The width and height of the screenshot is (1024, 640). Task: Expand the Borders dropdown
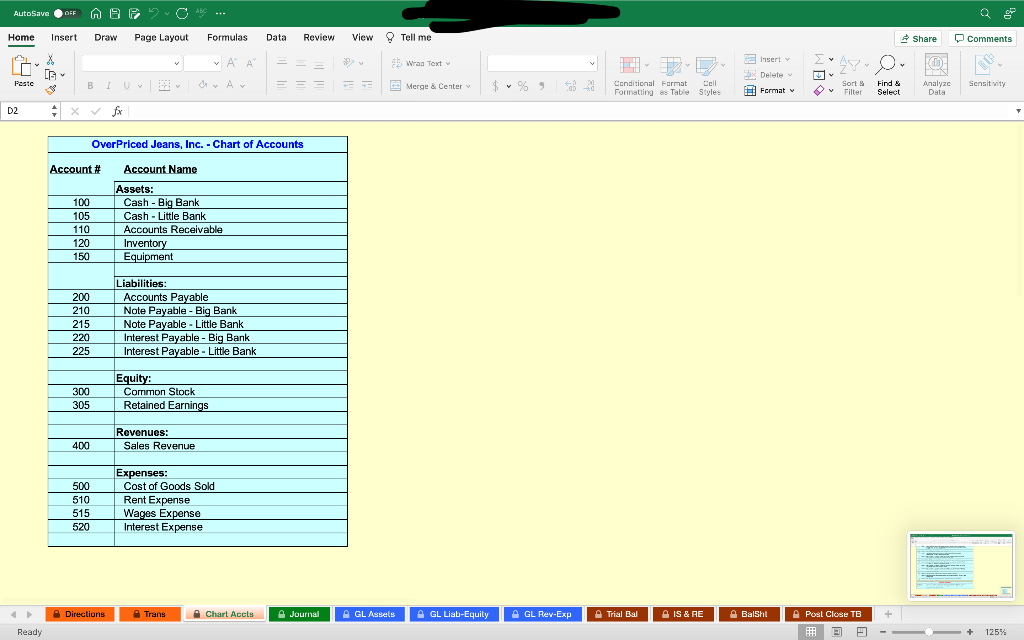point(178,86)
